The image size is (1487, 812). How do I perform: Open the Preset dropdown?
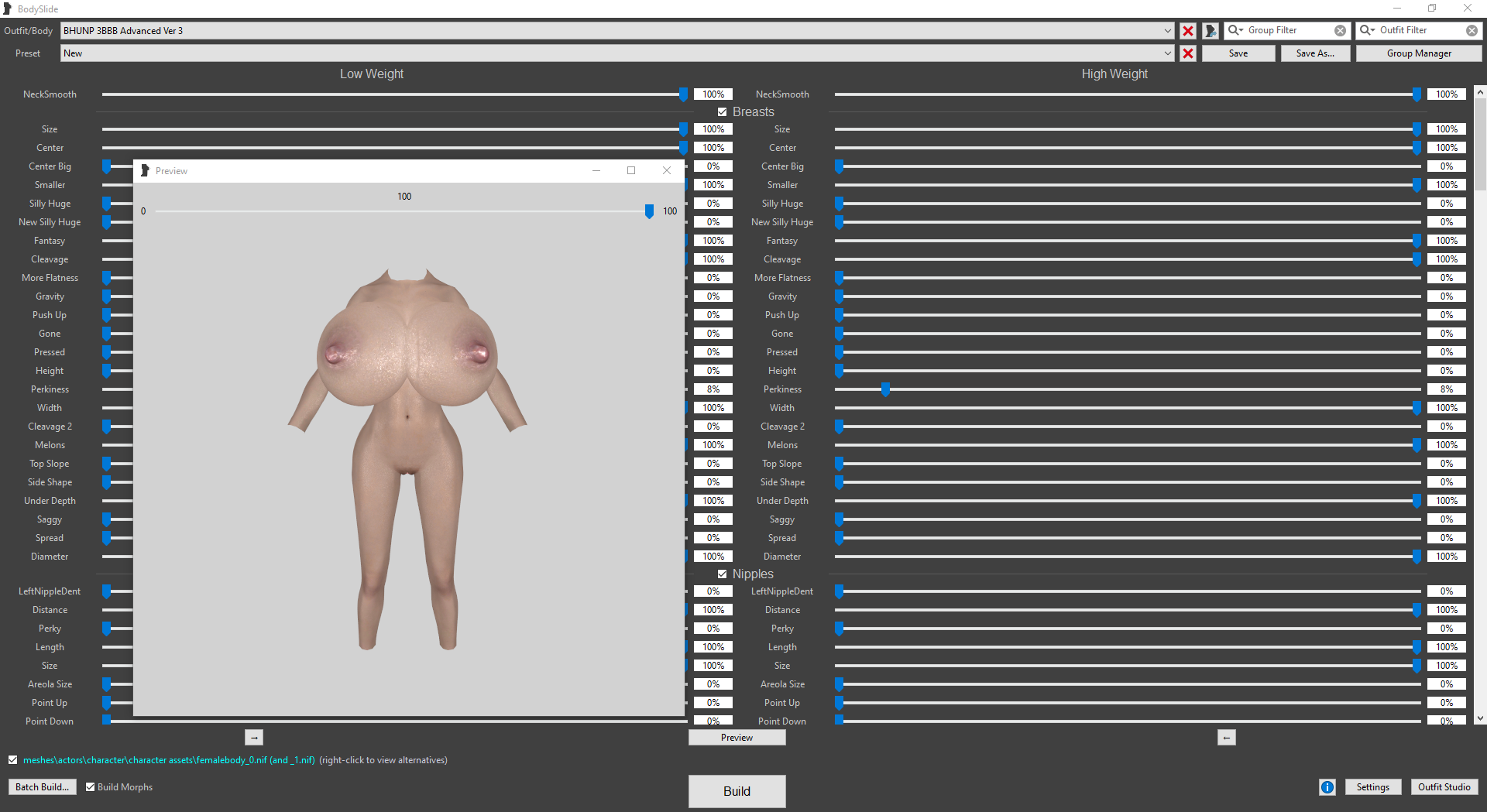pyautogui.click(x=1167, y=53)
